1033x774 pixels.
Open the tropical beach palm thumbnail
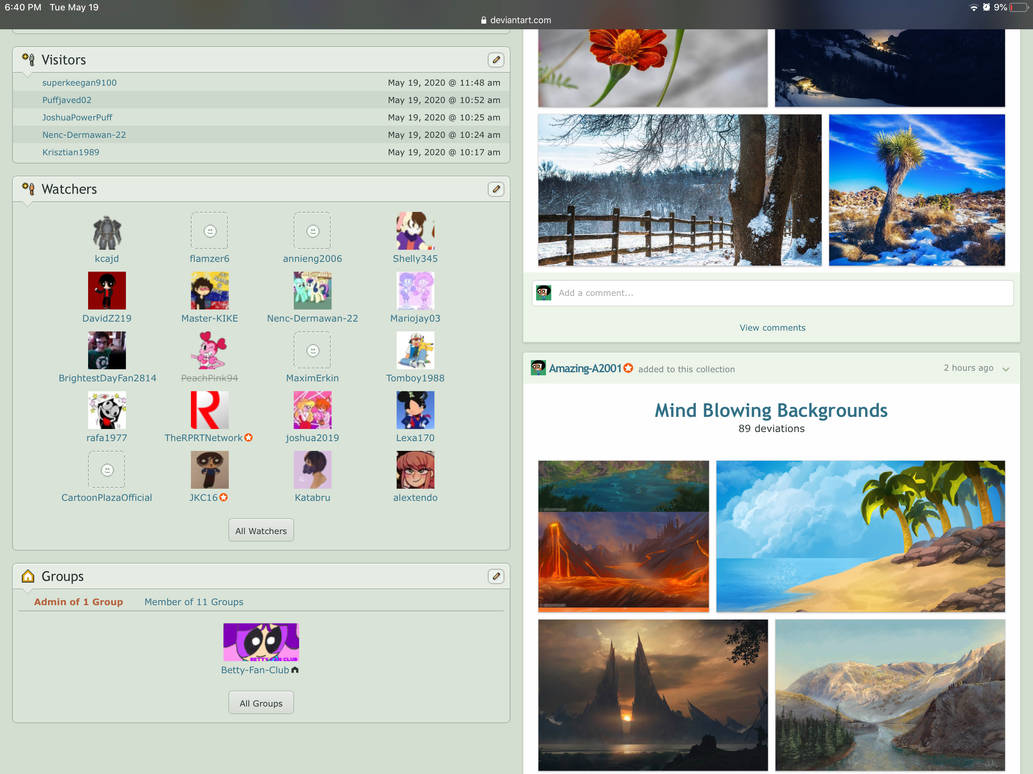point(860,536)
